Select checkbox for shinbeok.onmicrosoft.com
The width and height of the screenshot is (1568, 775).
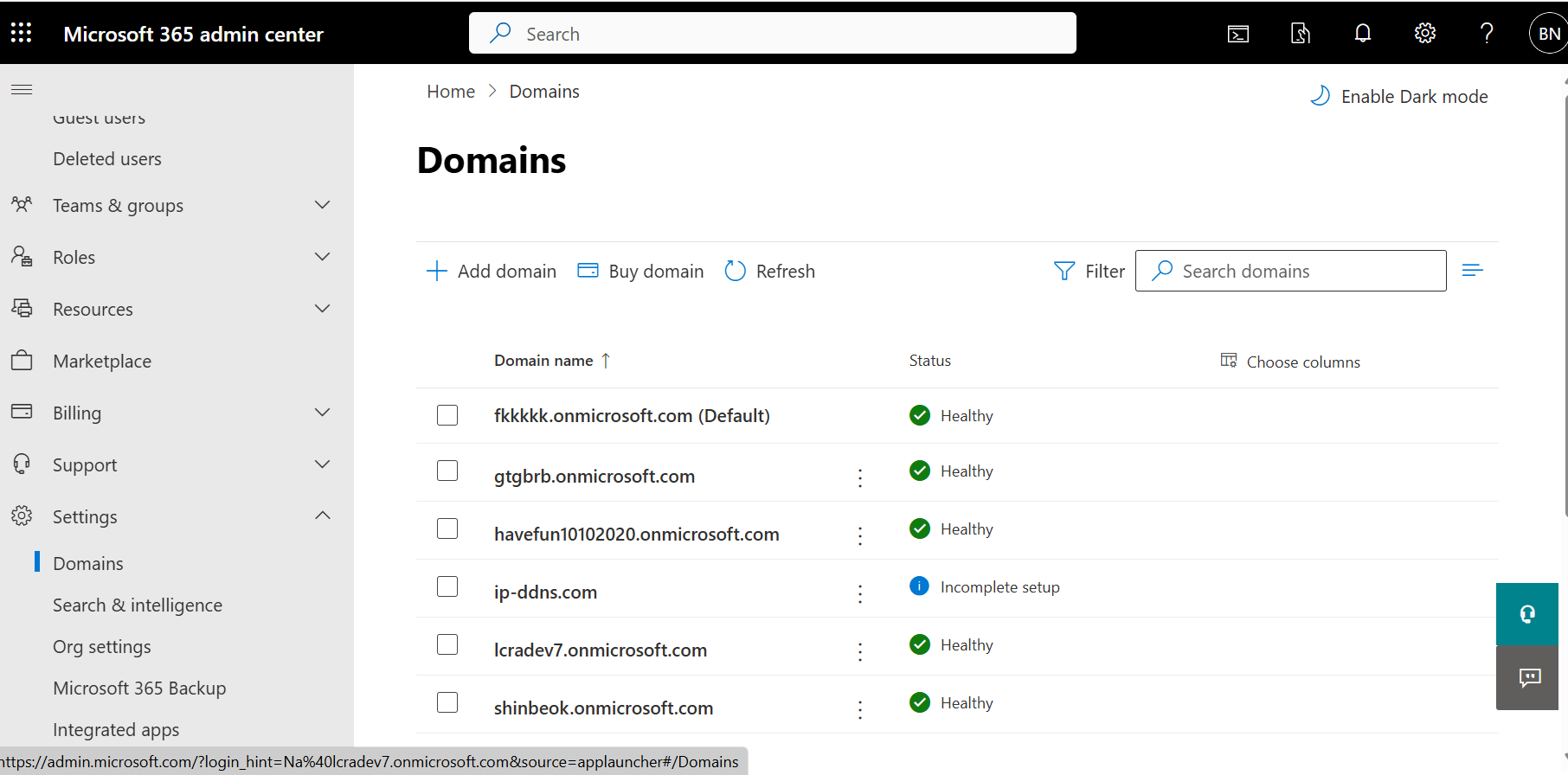coord(447,702)
